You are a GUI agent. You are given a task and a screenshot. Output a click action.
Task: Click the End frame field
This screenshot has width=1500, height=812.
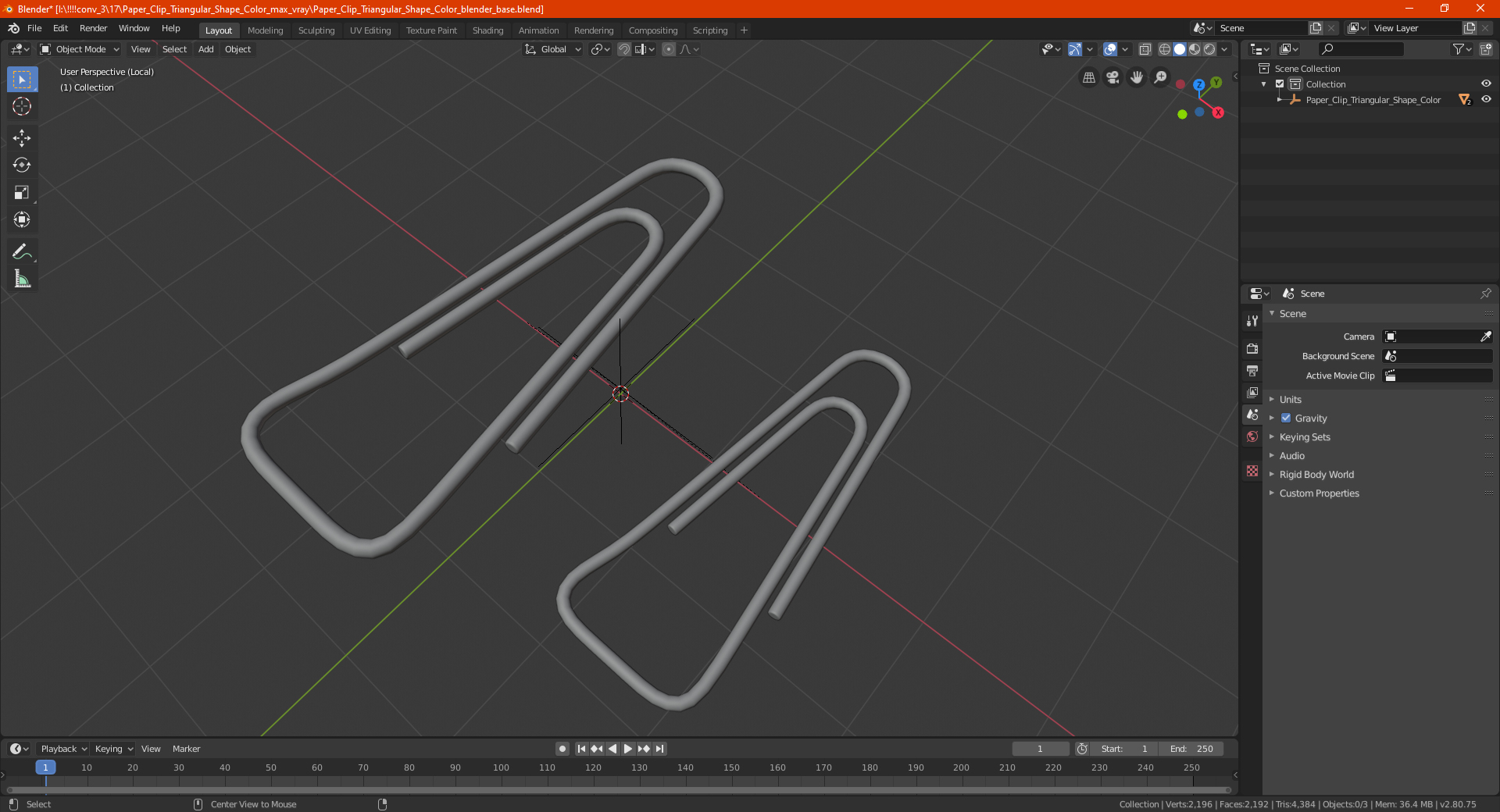tap(1191, 749)
